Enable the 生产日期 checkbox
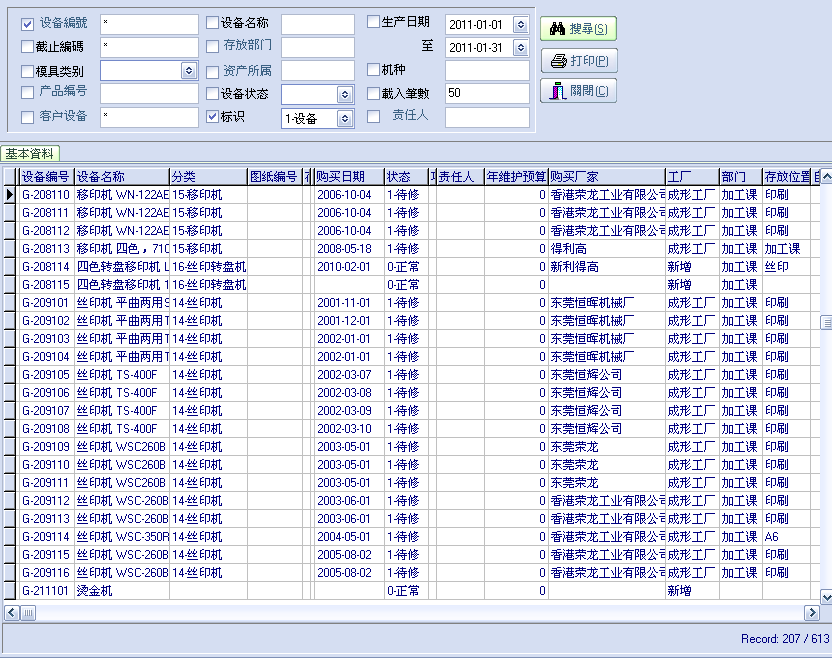Screen dimensions: 832x658 373,22
